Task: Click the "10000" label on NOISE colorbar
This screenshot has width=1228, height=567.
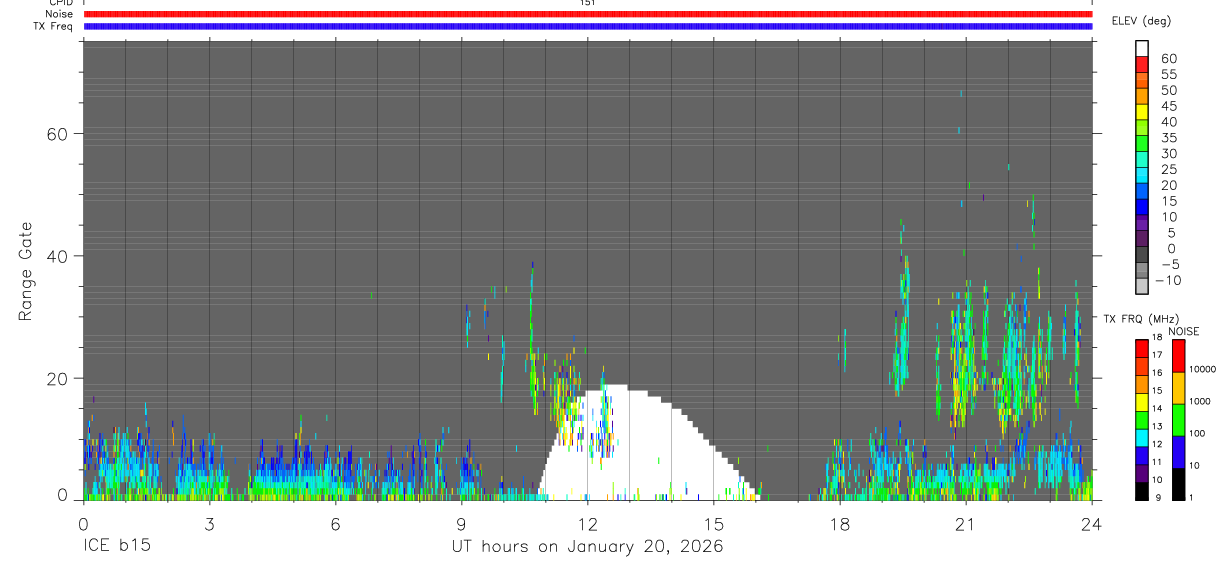Action: point(1201,369)
